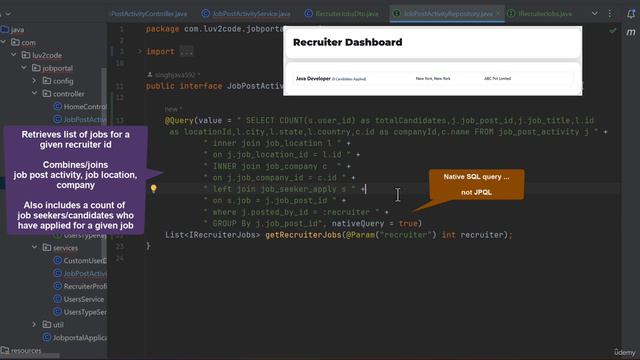
Task: Click the luv2code package folder icon
Action: coord(26,55)
